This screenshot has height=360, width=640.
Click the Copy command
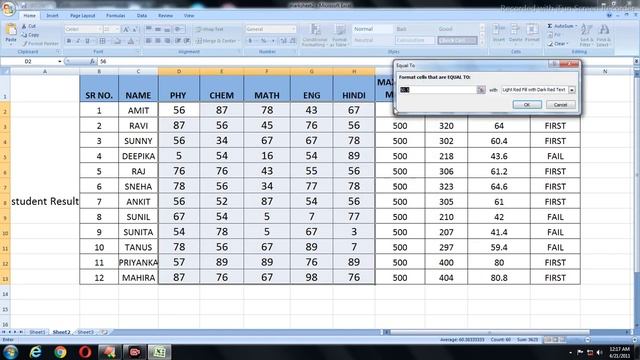point(30,35)
